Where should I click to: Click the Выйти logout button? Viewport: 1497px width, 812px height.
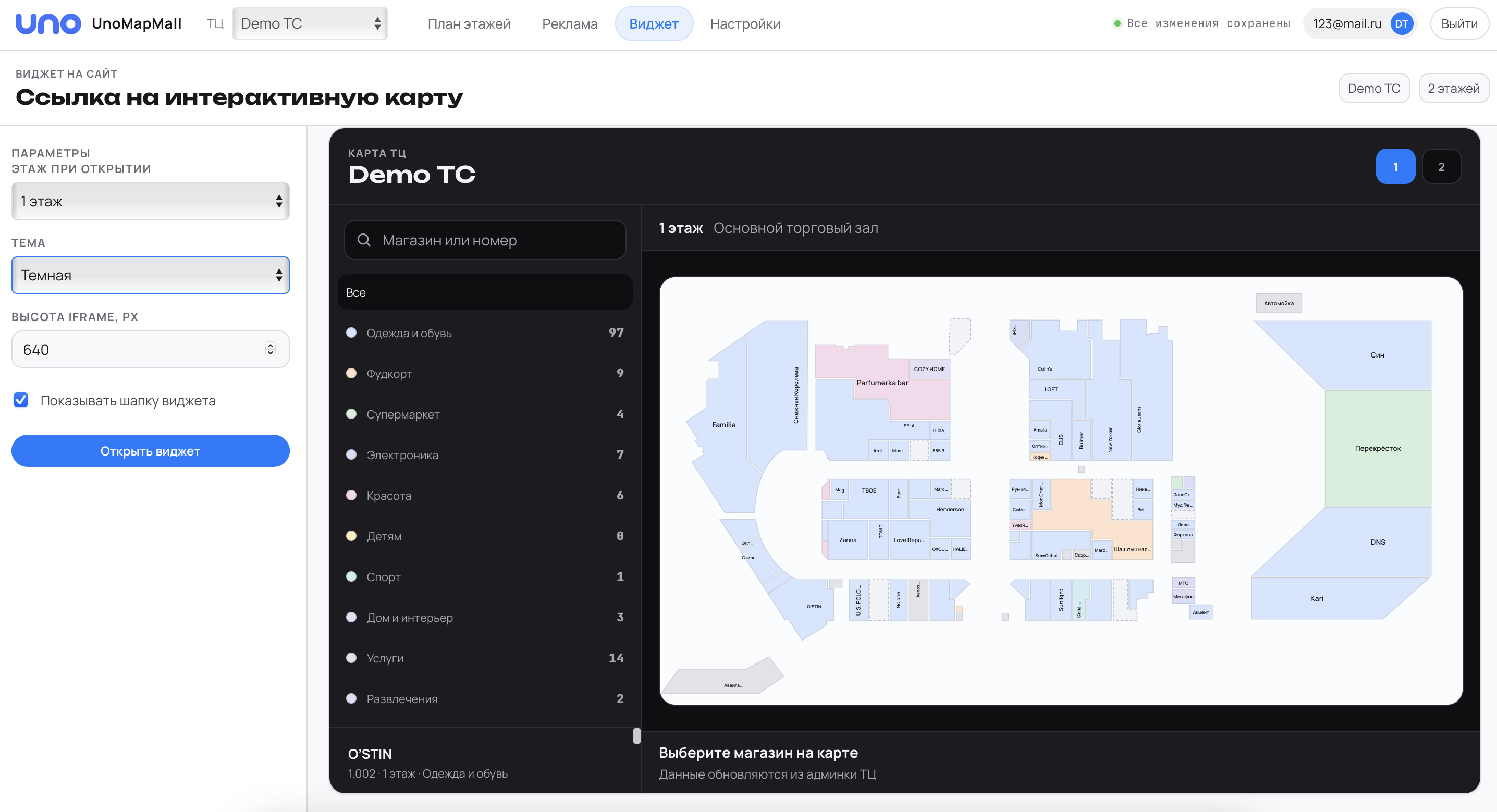1459,24
